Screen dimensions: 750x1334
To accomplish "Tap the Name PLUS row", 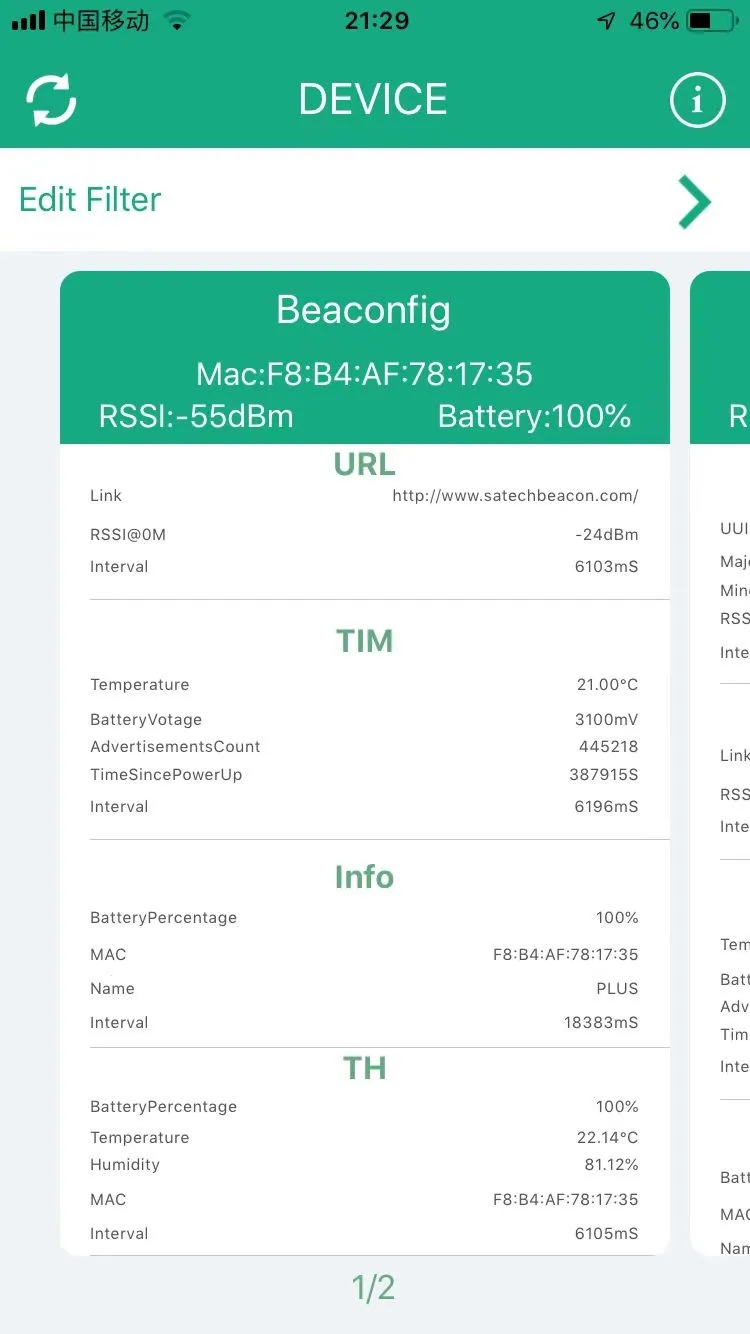I will 364,988.
